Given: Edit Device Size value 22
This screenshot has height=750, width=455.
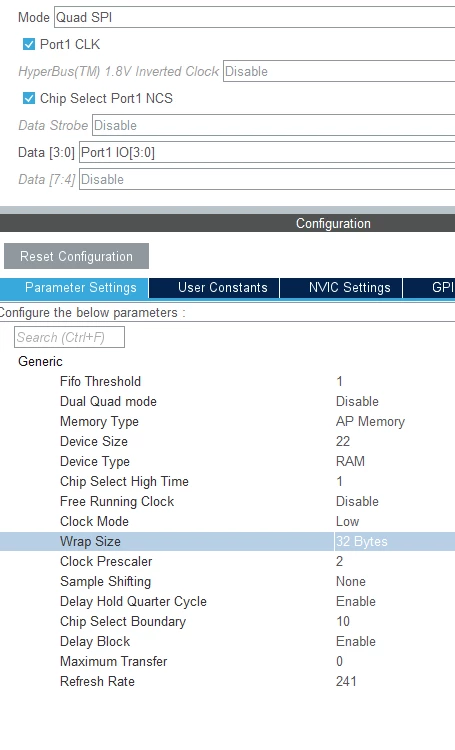Looking at the screenshot, I should (343, 441).
